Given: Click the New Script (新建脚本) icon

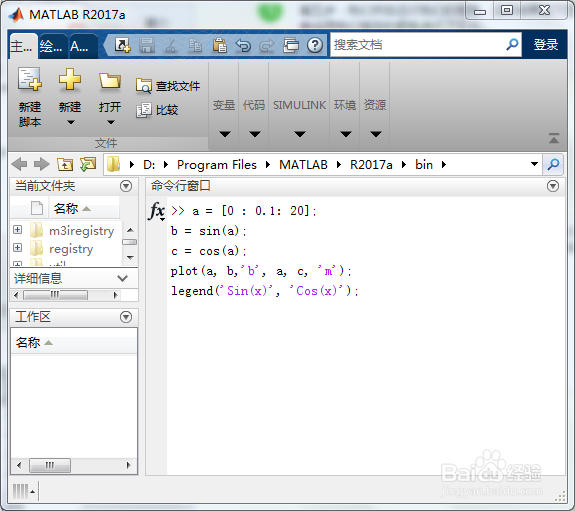Looking at the screenshot, I should coord(30,79).
